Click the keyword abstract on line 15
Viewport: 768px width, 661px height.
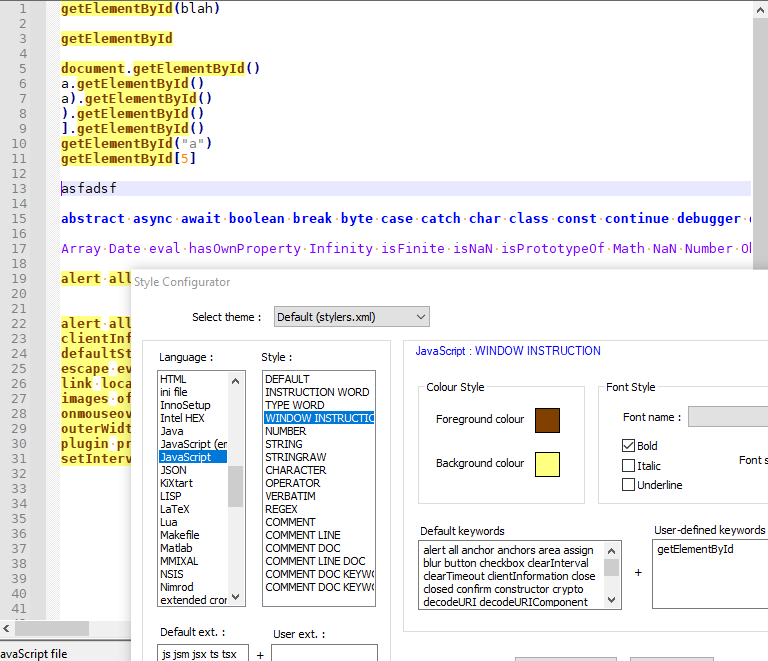[x=93, y=218]
